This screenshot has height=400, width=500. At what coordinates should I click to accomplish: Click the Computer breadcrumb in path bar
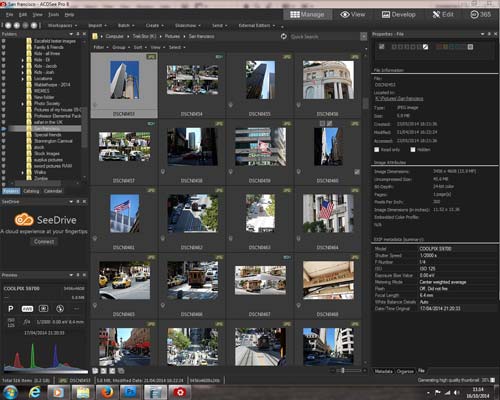(114, 36)
